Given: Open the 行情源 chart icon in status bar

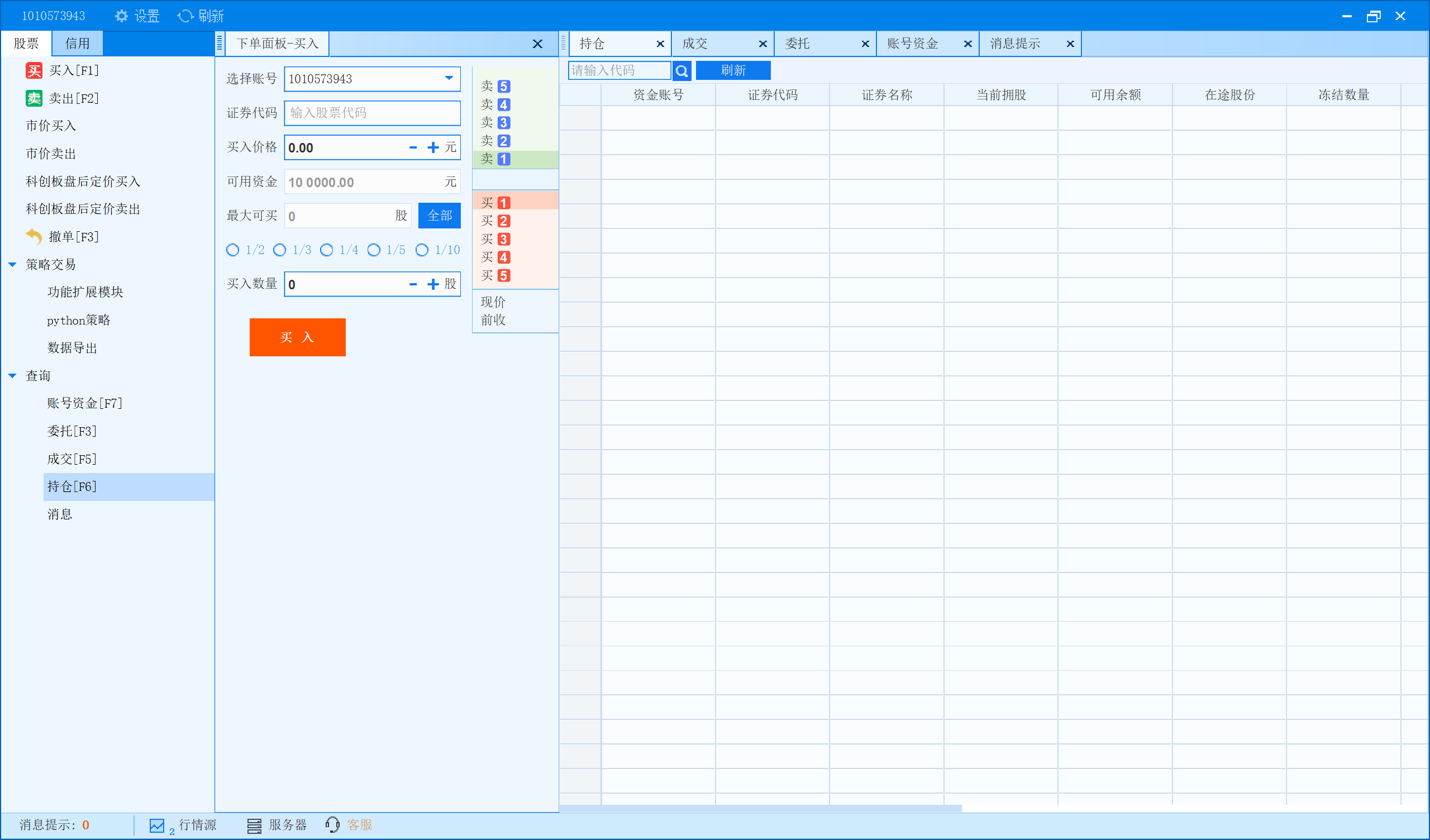Looking at the screenshot, I should click(x=156, y=825).
